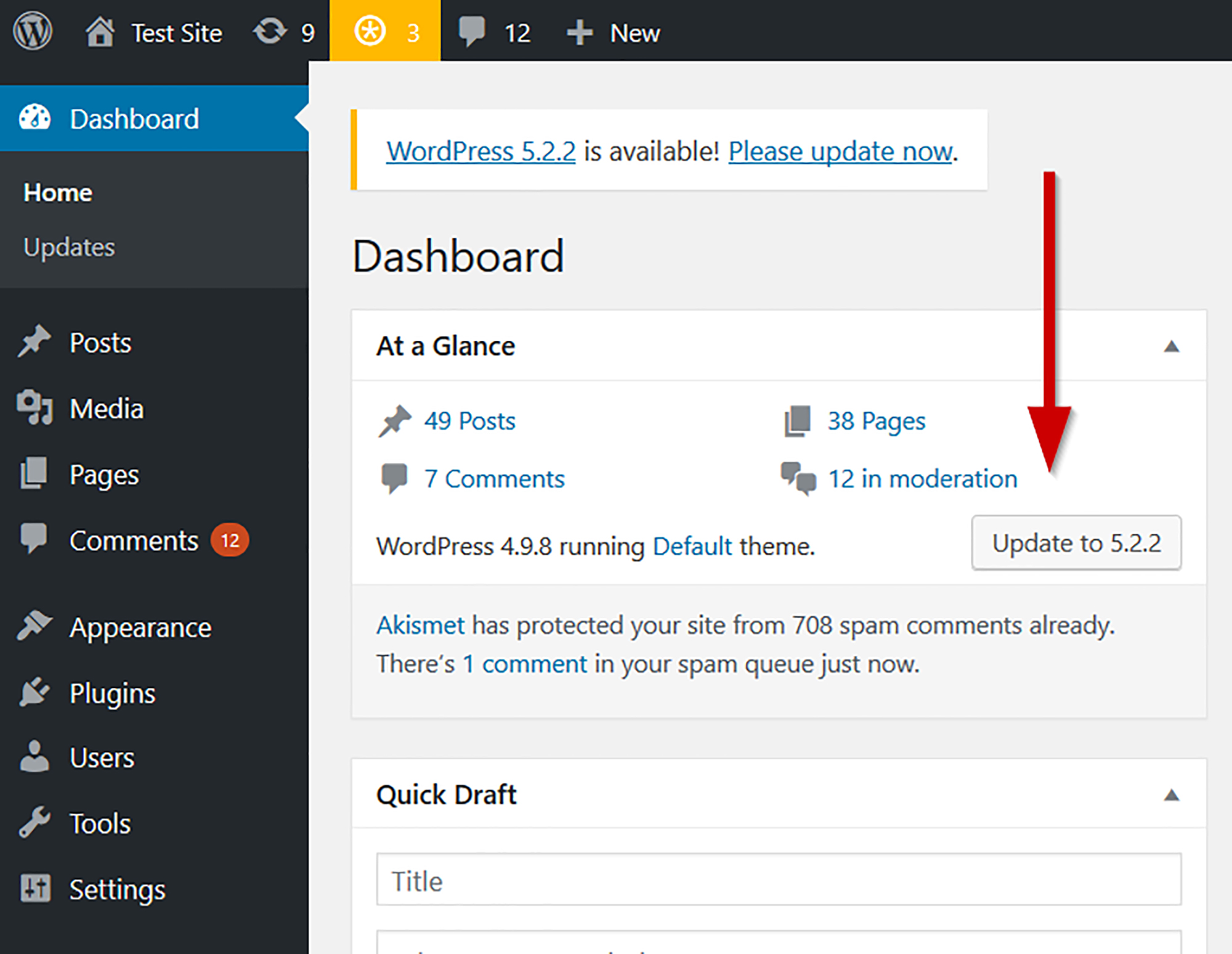Viewport: 1232px width, 954px height.
Task: Click the Please update now link
Action: [x=841, y=152]
